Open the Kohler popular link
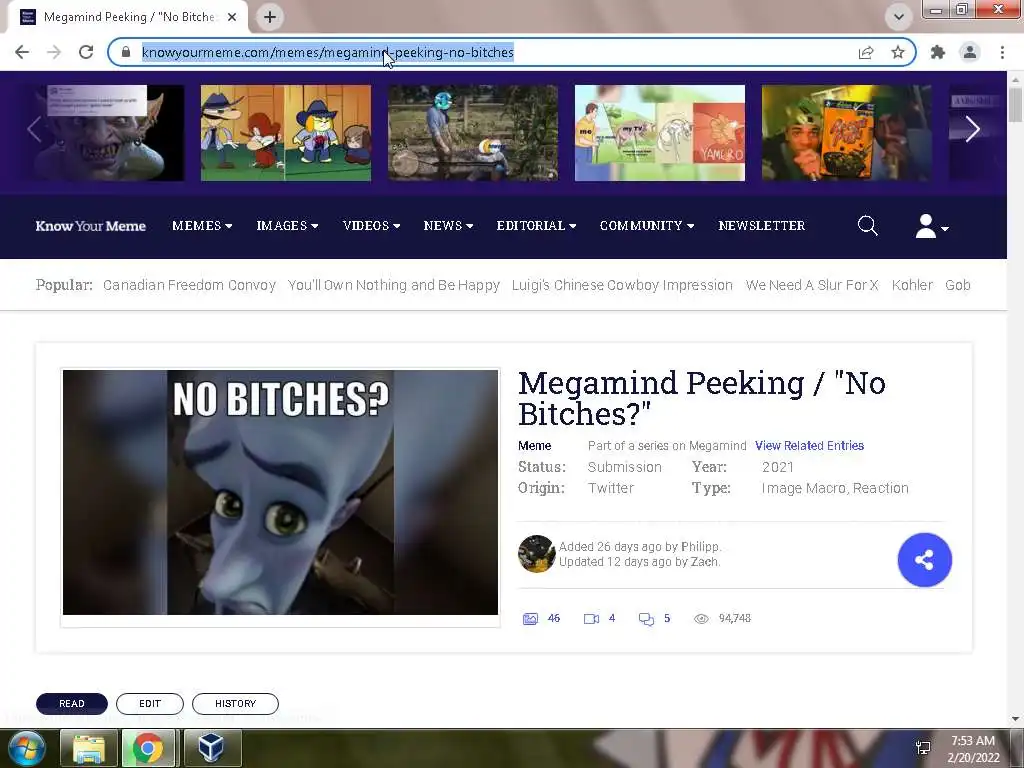Image resolution: width=1024 pixels, height=768 pixels. 912,285
